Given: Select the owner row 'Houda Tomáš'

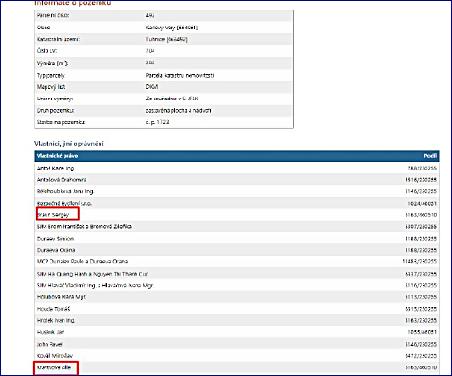Looking at the screenshot, I should click(x=237, y=309).
